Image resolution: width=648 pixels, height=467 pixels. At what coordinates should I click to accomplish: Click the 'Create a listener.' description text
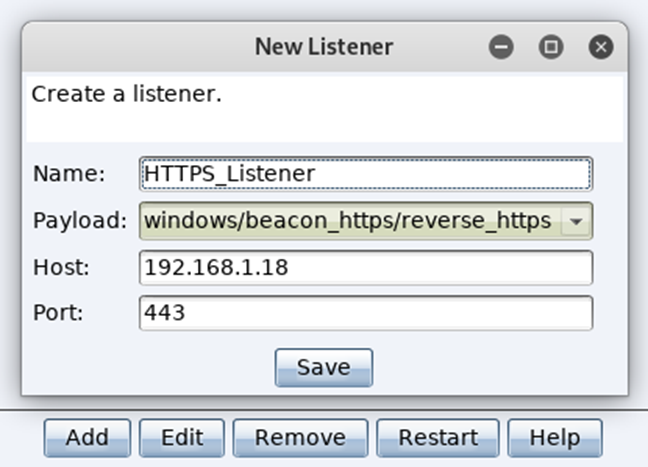126,94
